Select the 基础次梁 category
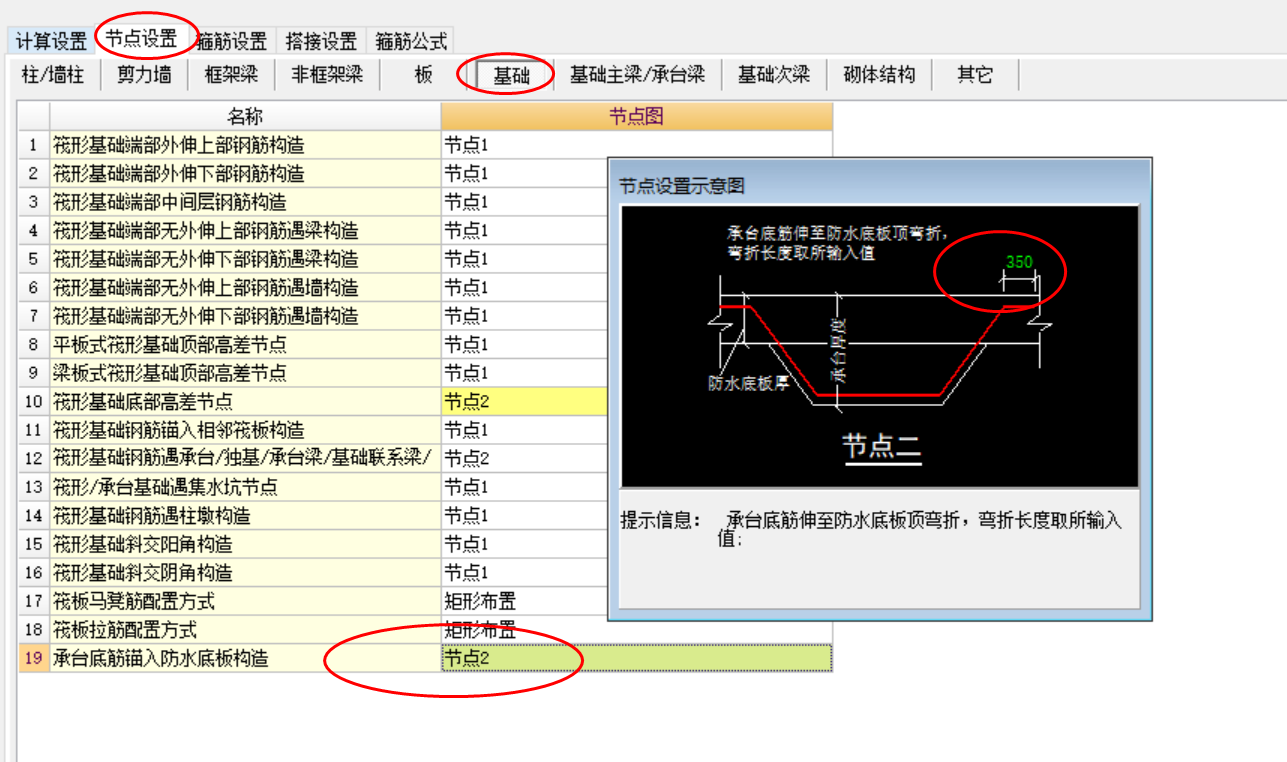Viewport: 1287px width, 762px height. click(774, 75)
